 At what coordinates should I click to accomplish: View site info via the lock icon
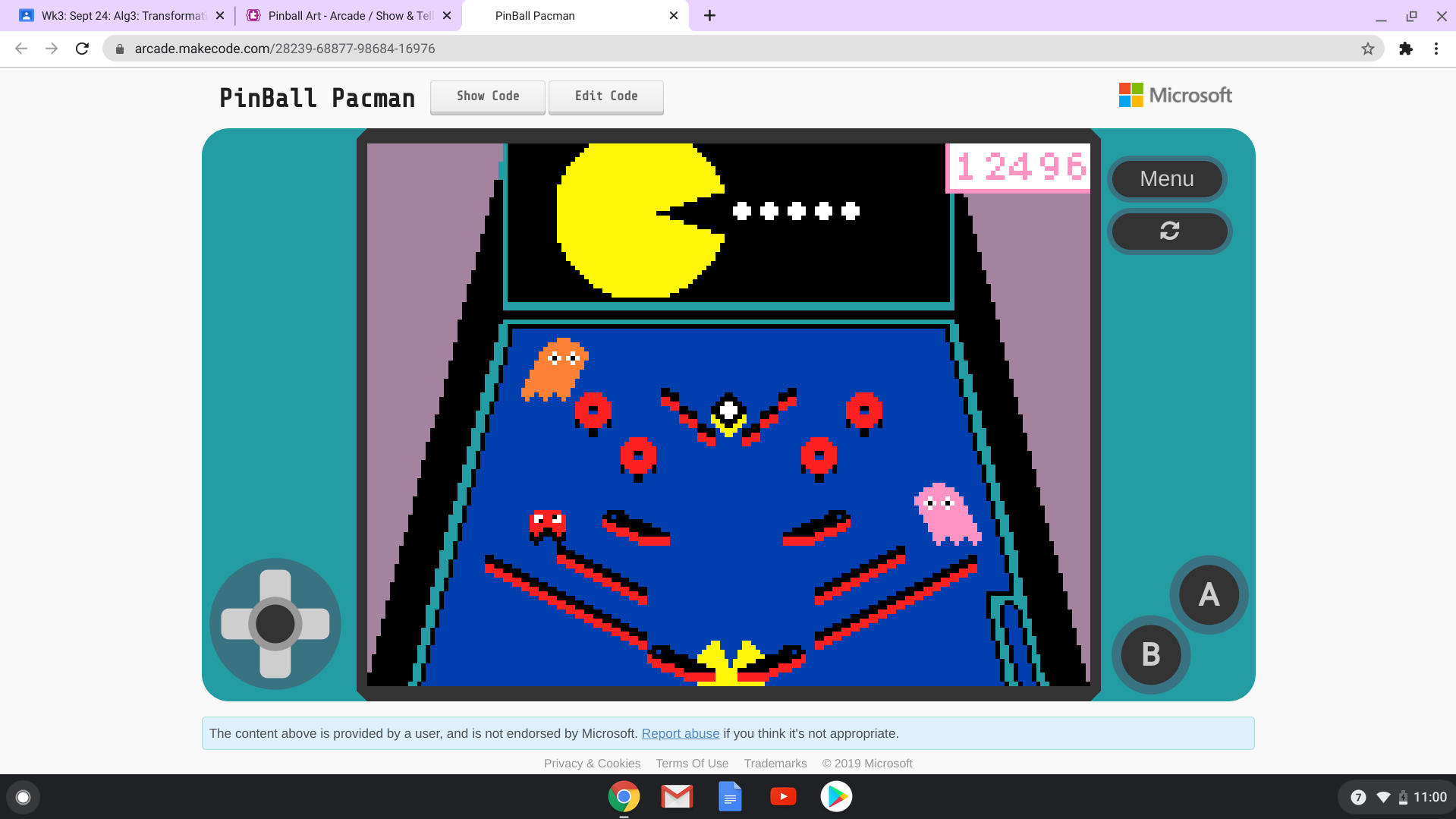[x=119, y=49]
